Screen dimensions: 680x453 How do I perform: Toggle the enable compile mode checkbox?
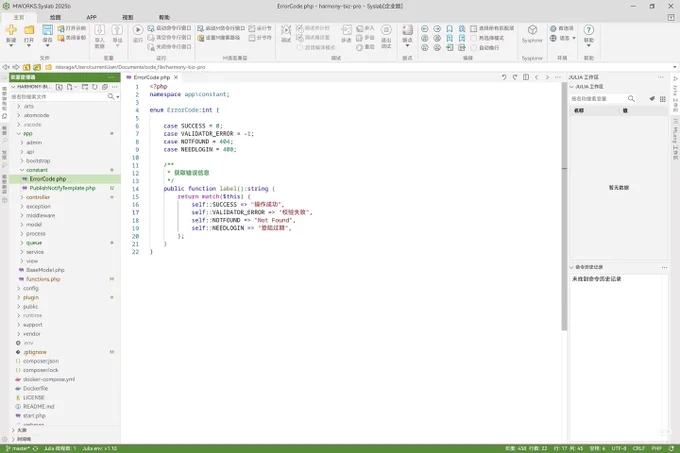pos(300,47)
